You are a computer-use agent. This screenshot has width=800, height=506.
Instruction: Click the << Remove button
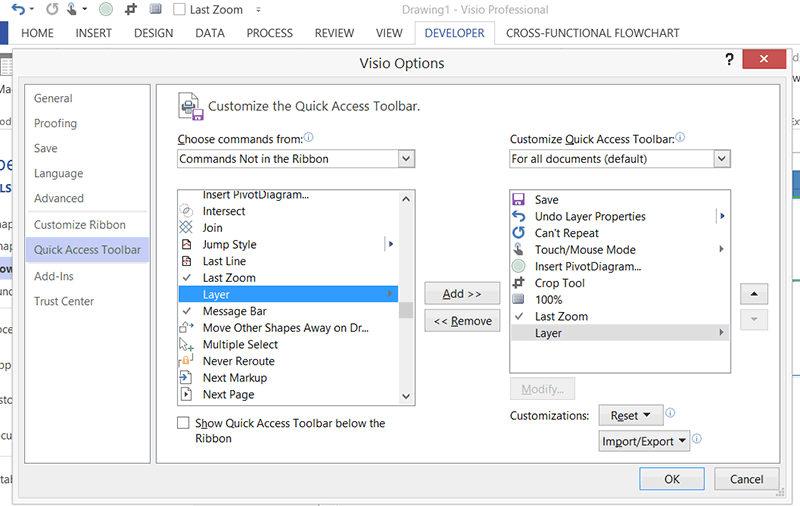click(462, 321)
